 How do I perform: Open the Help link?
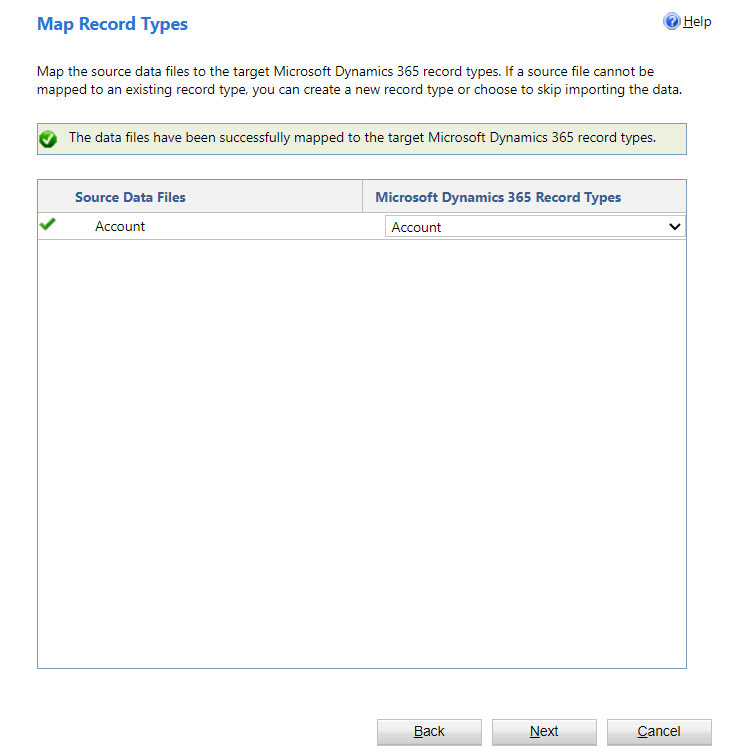tap(697, 22)
